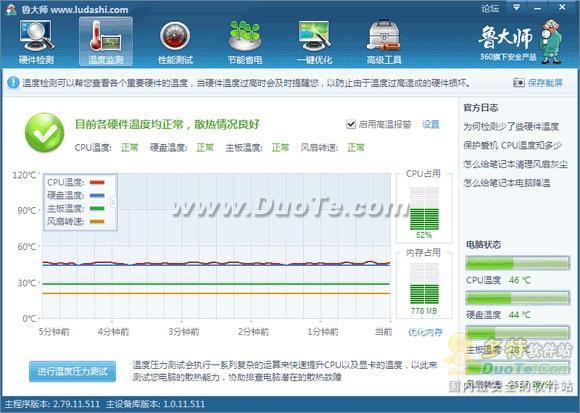
Task: Select the 温度监测 thermometer icon
Action: 106,42
